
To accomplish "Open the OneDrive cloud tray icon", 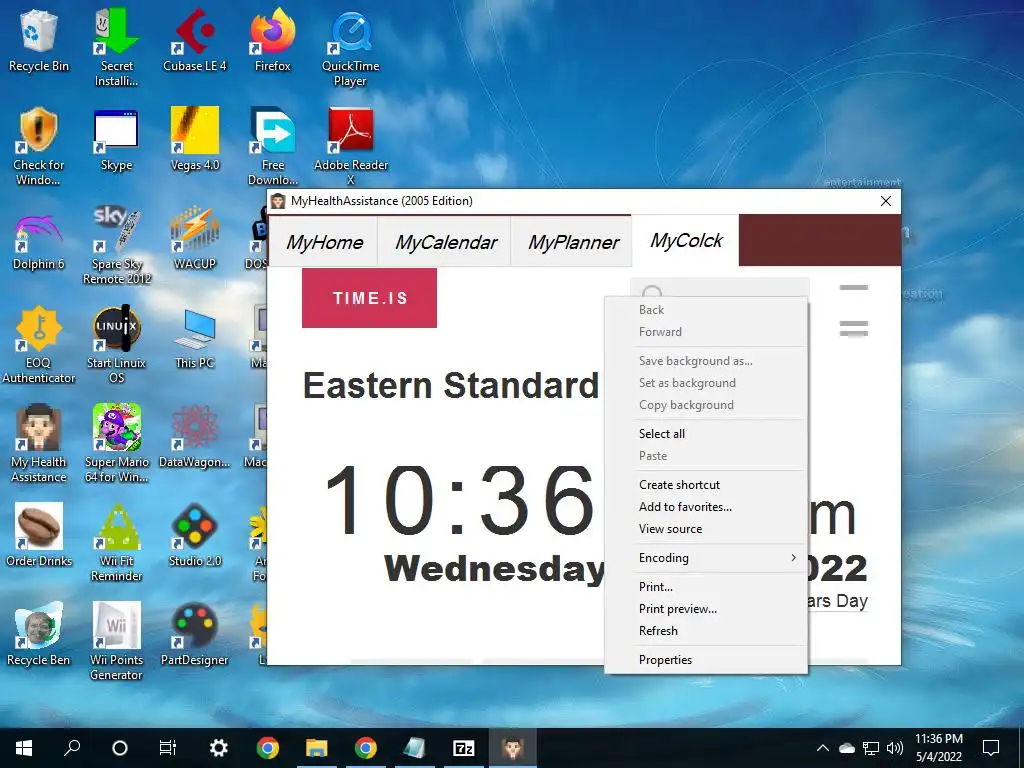I will tap(846, 748).
